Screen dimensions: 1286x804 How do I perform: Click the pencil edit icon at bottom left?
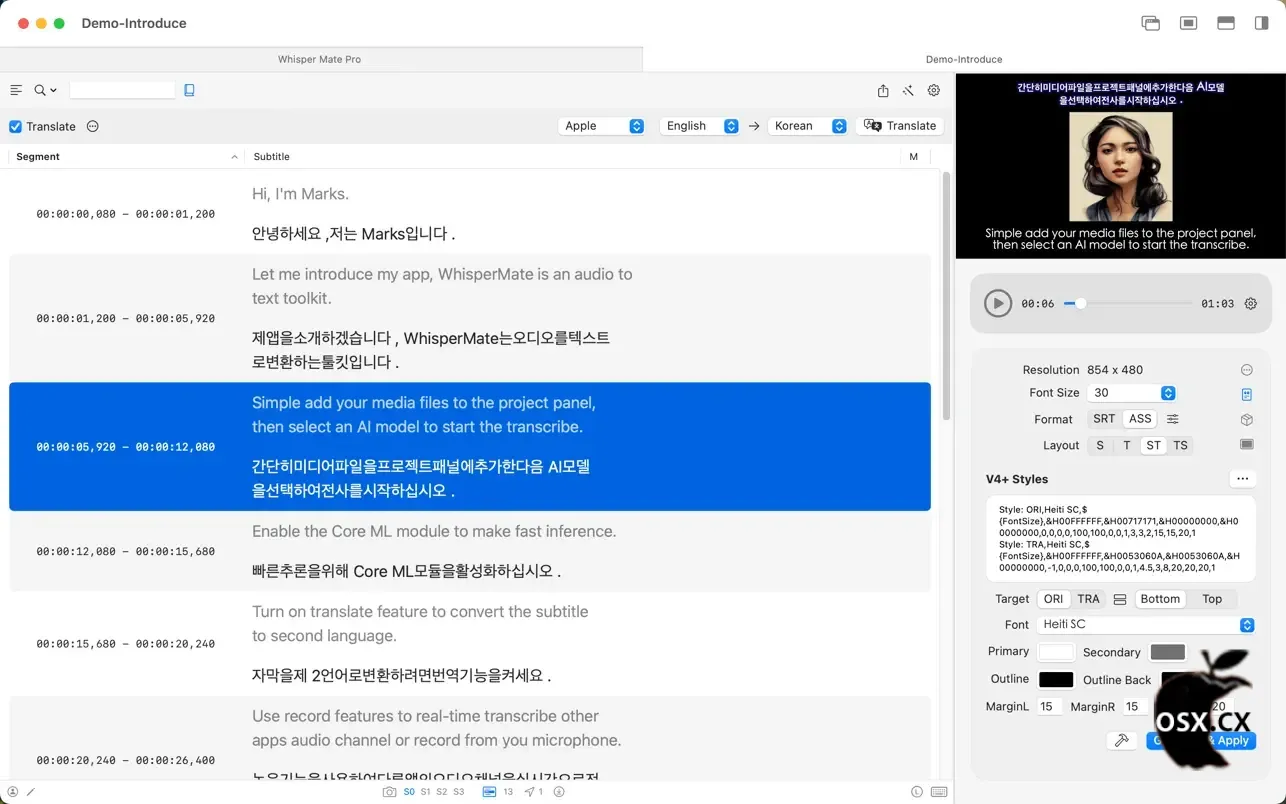31,792
